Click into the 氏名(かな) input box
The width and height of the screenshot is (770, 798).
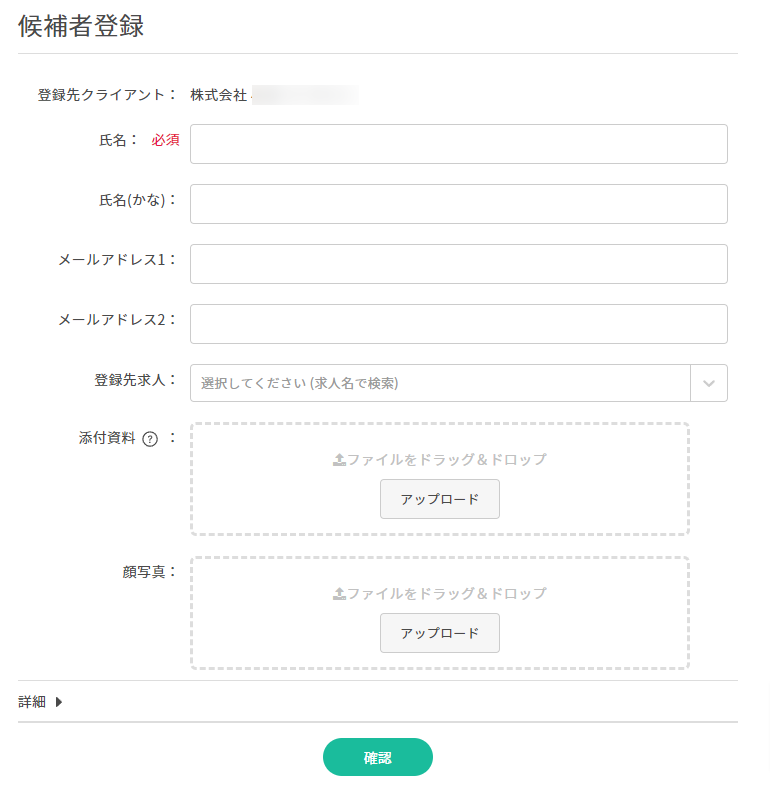click(x=458, y=204)
